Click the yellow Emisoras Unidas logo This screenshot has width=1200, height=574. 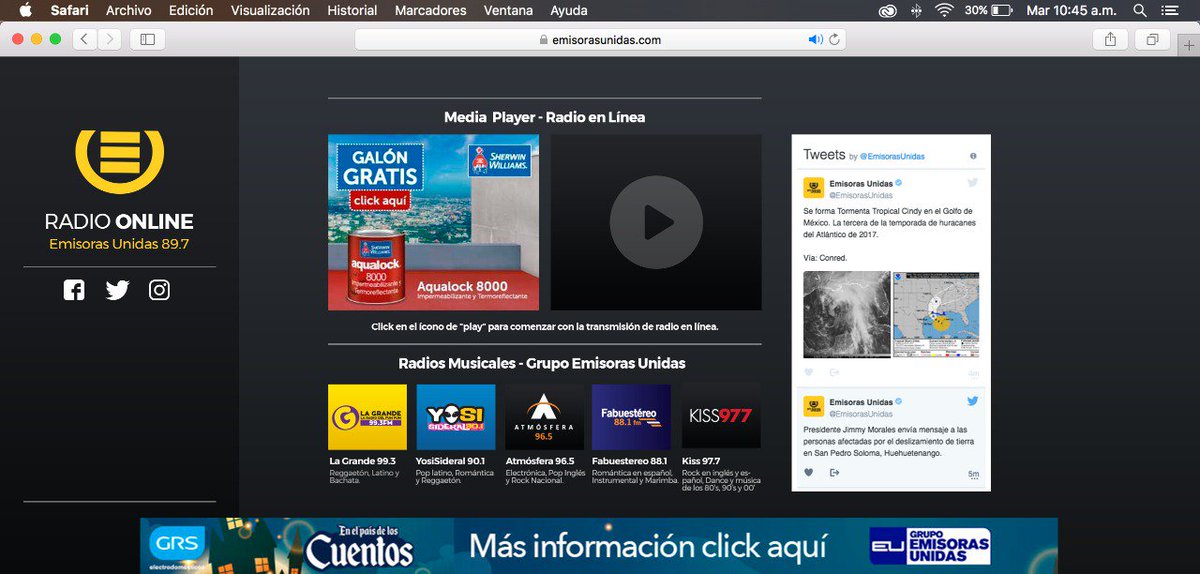(x=119, y=160)
